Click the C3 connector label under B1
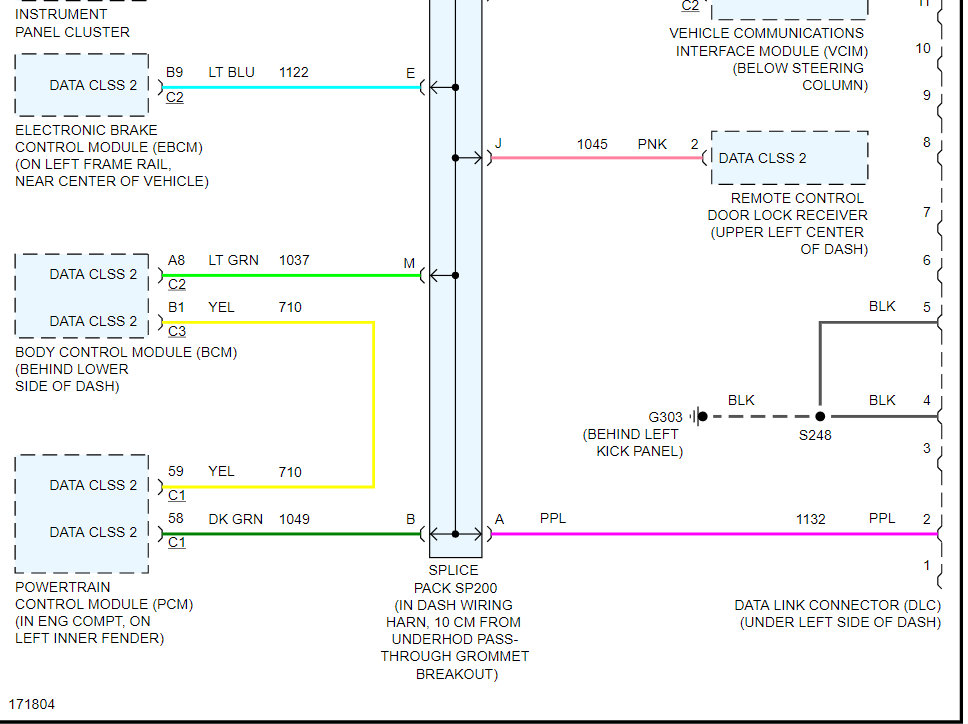Viewport: 968px width, 724px height. tap(177, 331)
